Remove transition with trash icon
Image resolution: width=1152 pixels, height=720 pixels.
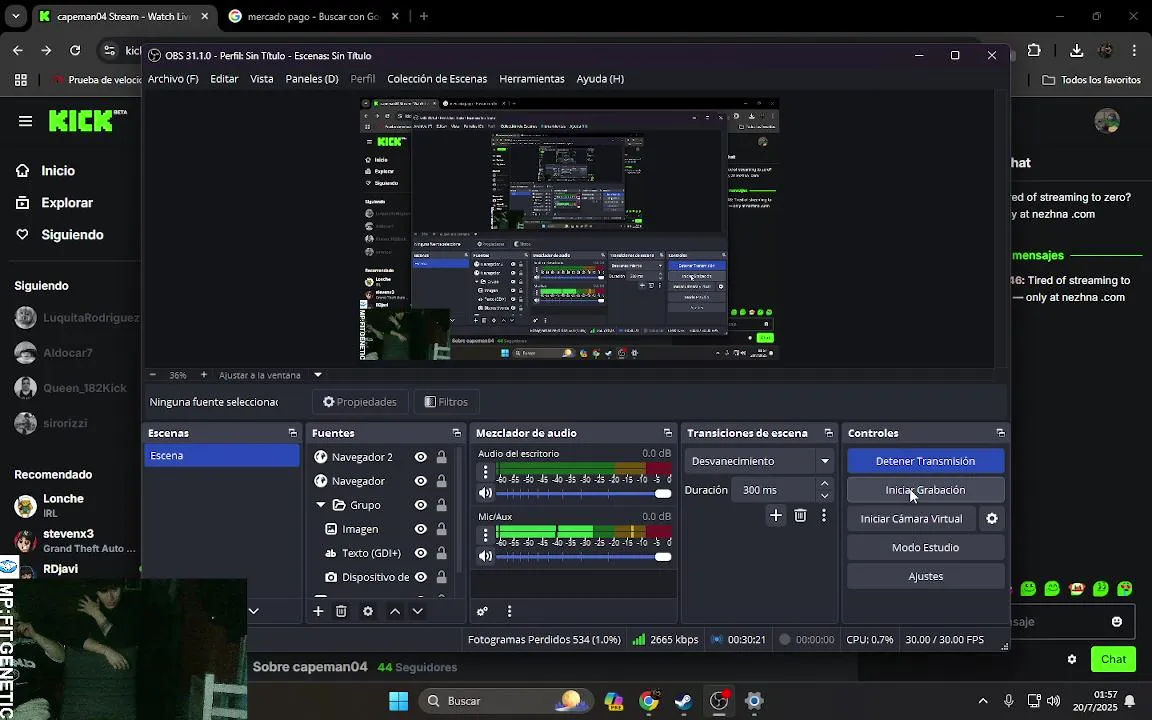800,516
